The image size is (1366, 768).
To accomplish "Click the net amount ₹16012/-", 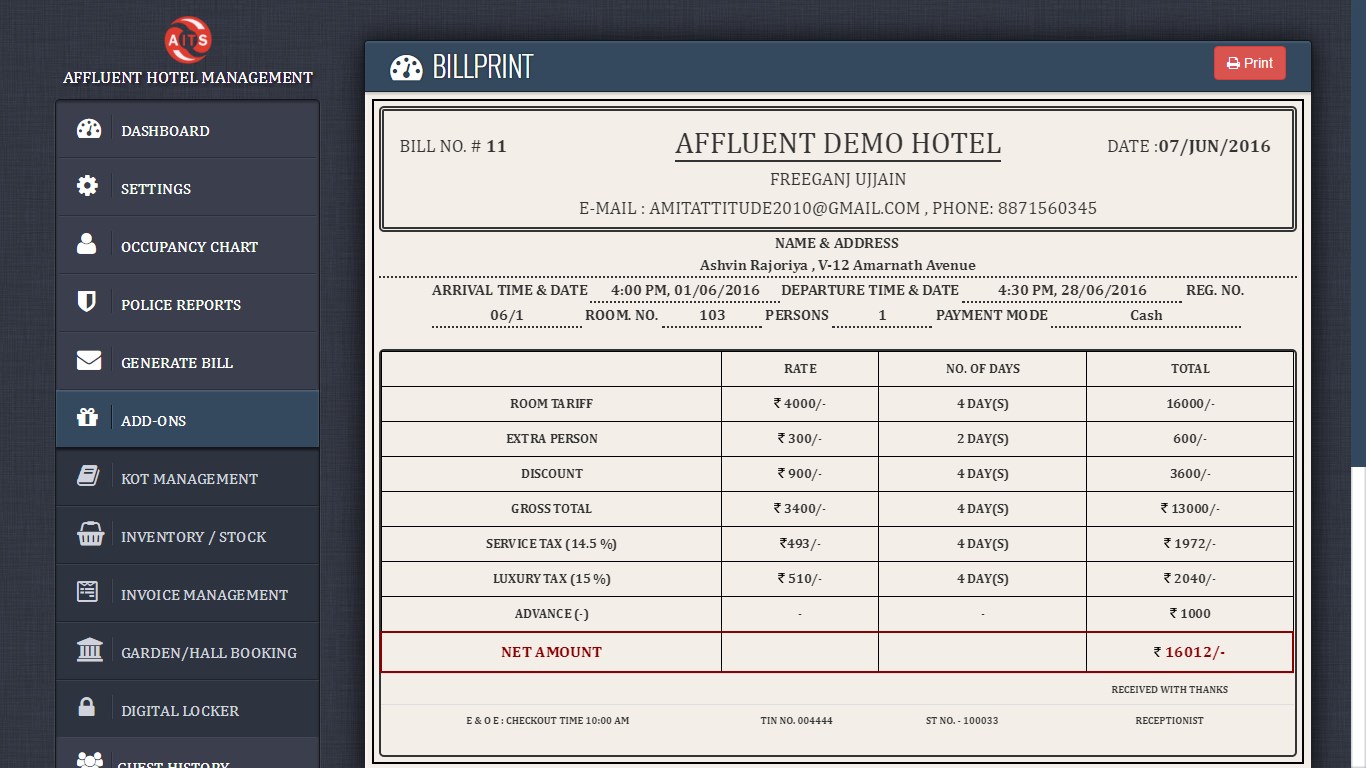I will coord(1190,652).
